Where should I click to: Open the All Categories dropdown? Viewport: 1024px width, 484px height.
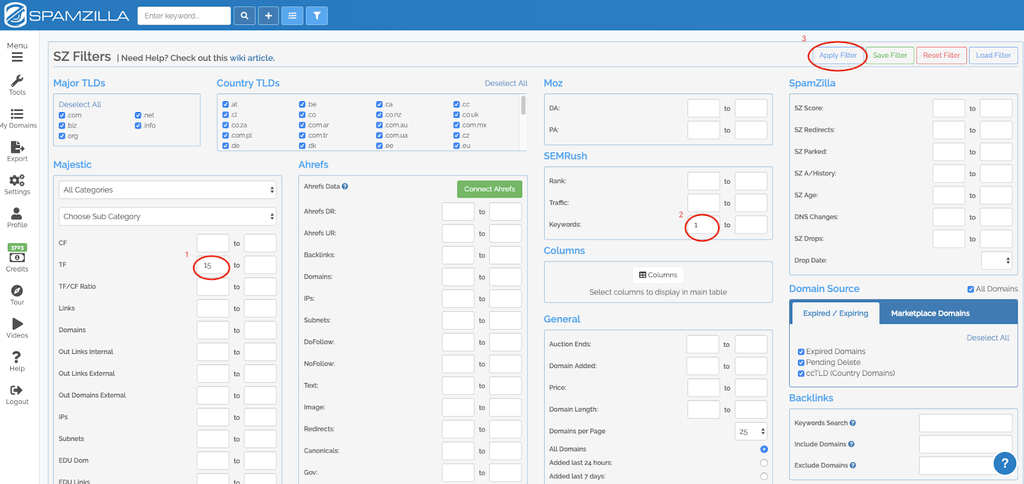tap(167, 190)
